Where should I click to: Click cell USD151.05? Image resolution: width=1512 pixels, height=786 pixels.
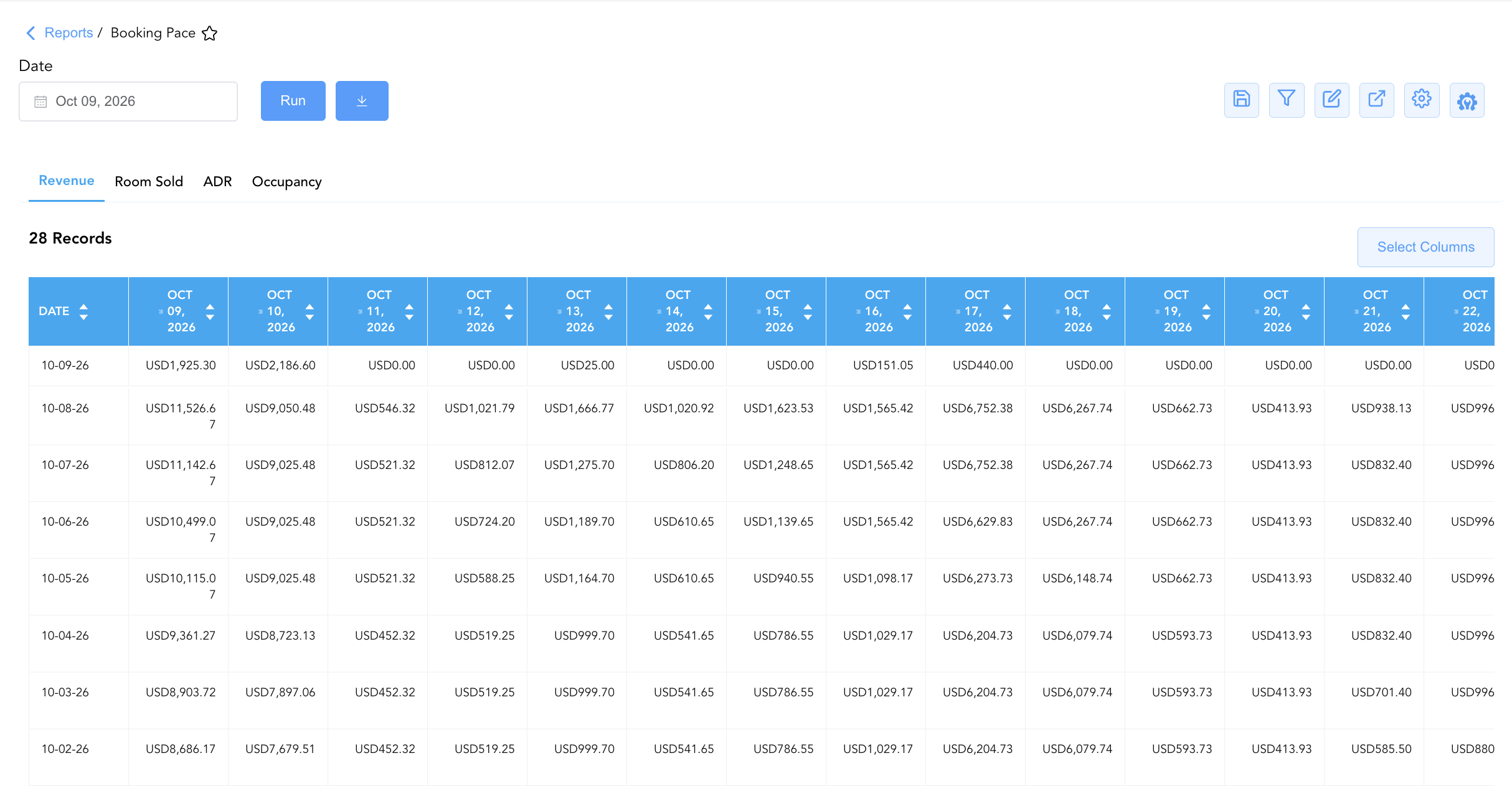(x=883, y=366)
